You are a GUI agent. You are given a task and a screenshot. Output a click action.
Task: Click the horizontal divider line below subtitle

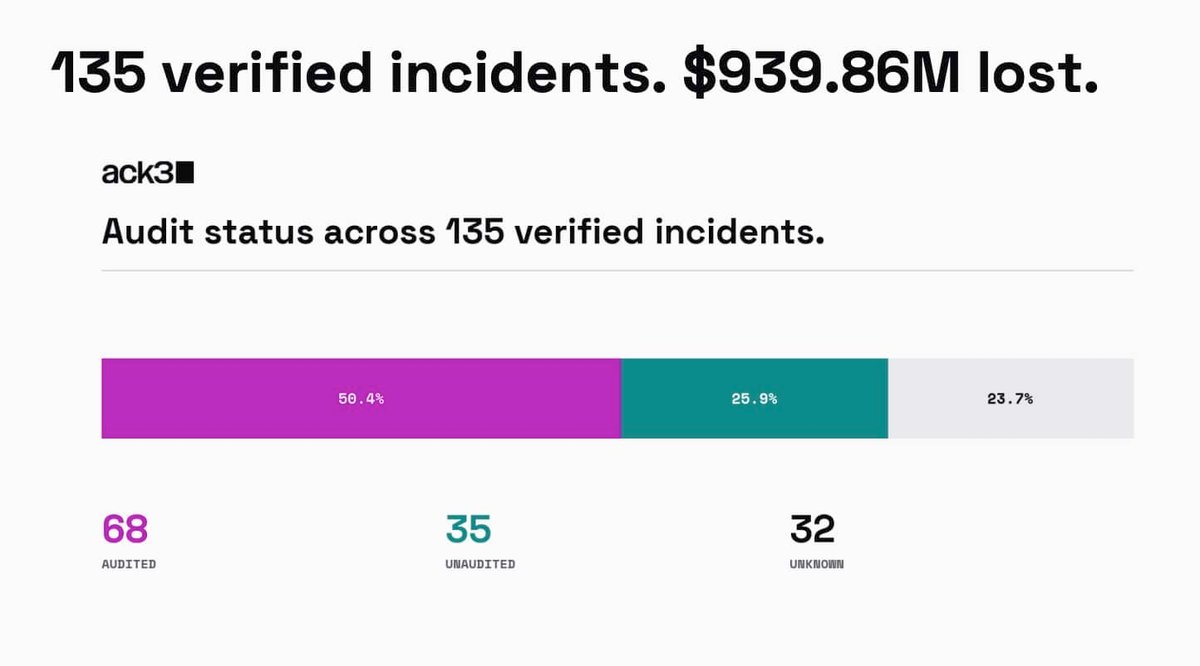(617, 270)
